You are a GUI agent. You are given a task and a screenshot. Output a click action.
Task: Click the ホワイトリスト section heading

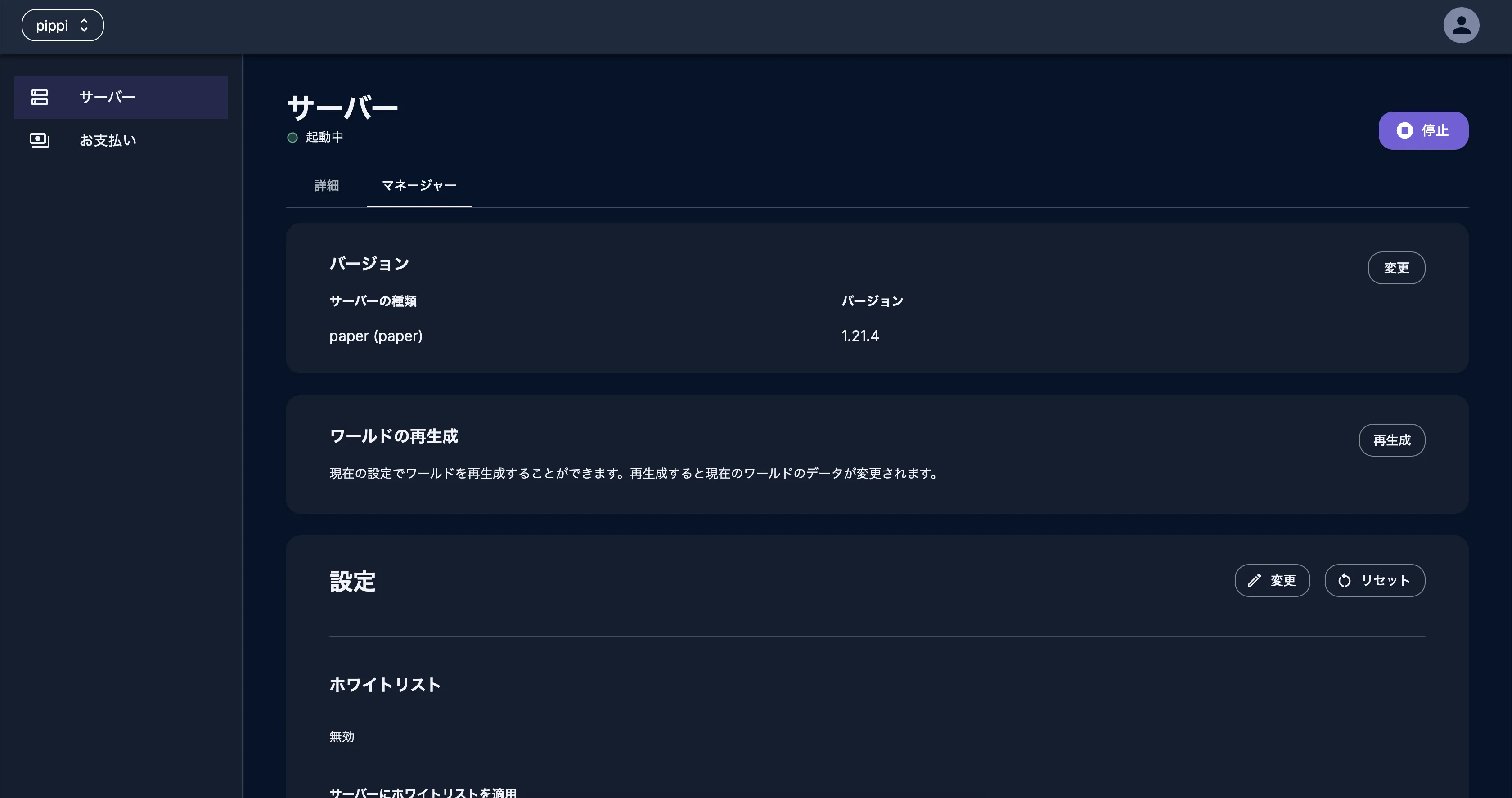point(384,684)
